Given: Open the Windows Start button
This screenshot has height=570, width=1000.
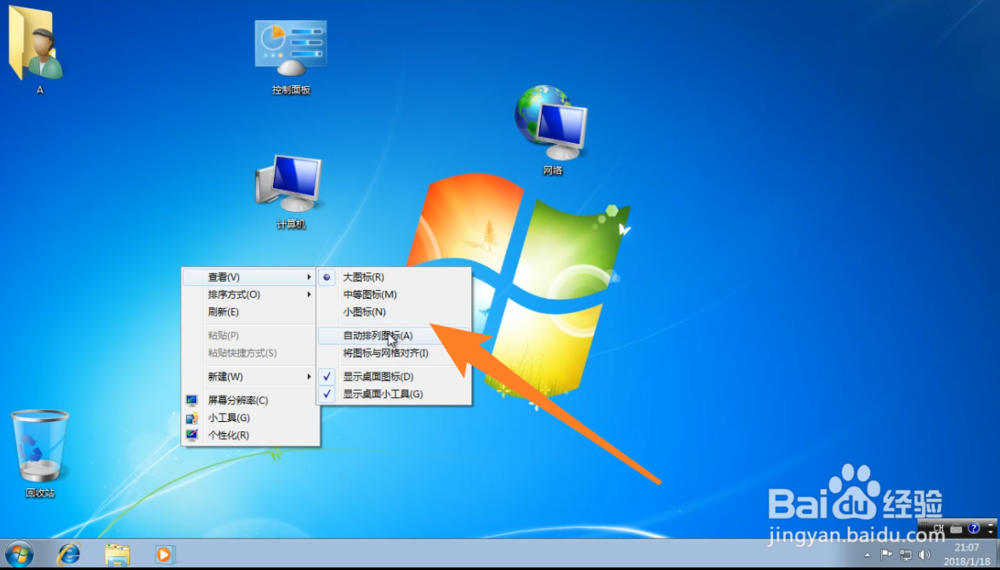Looking at the screenshot, I should [x=19, y=554].
